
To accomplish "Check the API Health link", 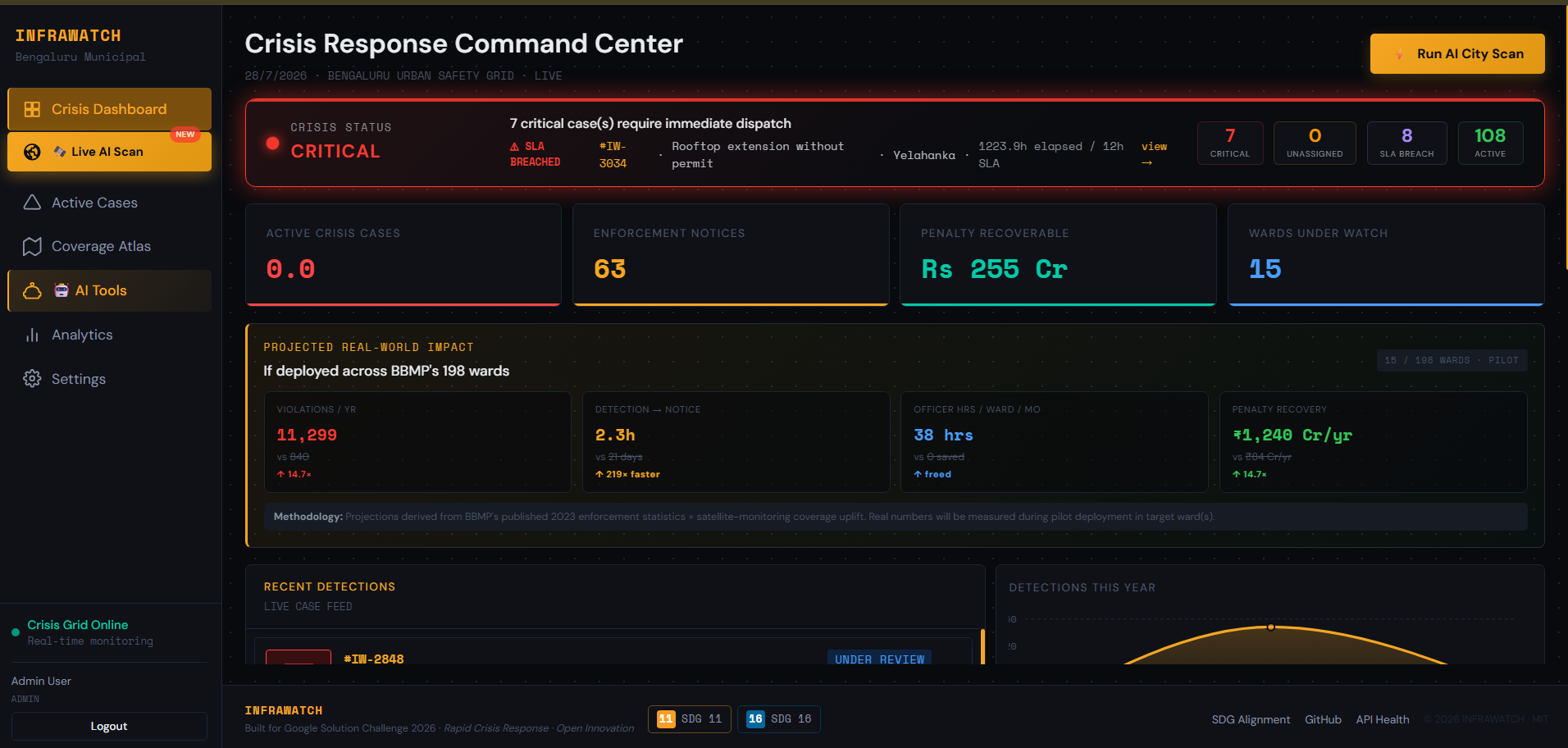I will pos(1383,719).
